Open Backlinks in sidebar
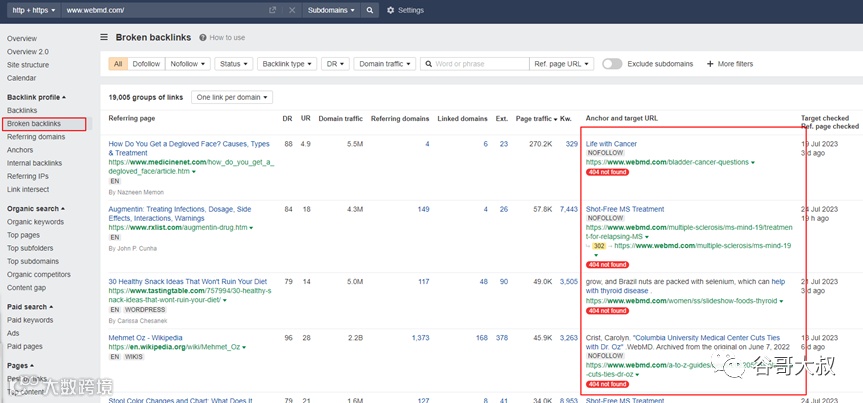The image size is (863, 403). (22, 111)
